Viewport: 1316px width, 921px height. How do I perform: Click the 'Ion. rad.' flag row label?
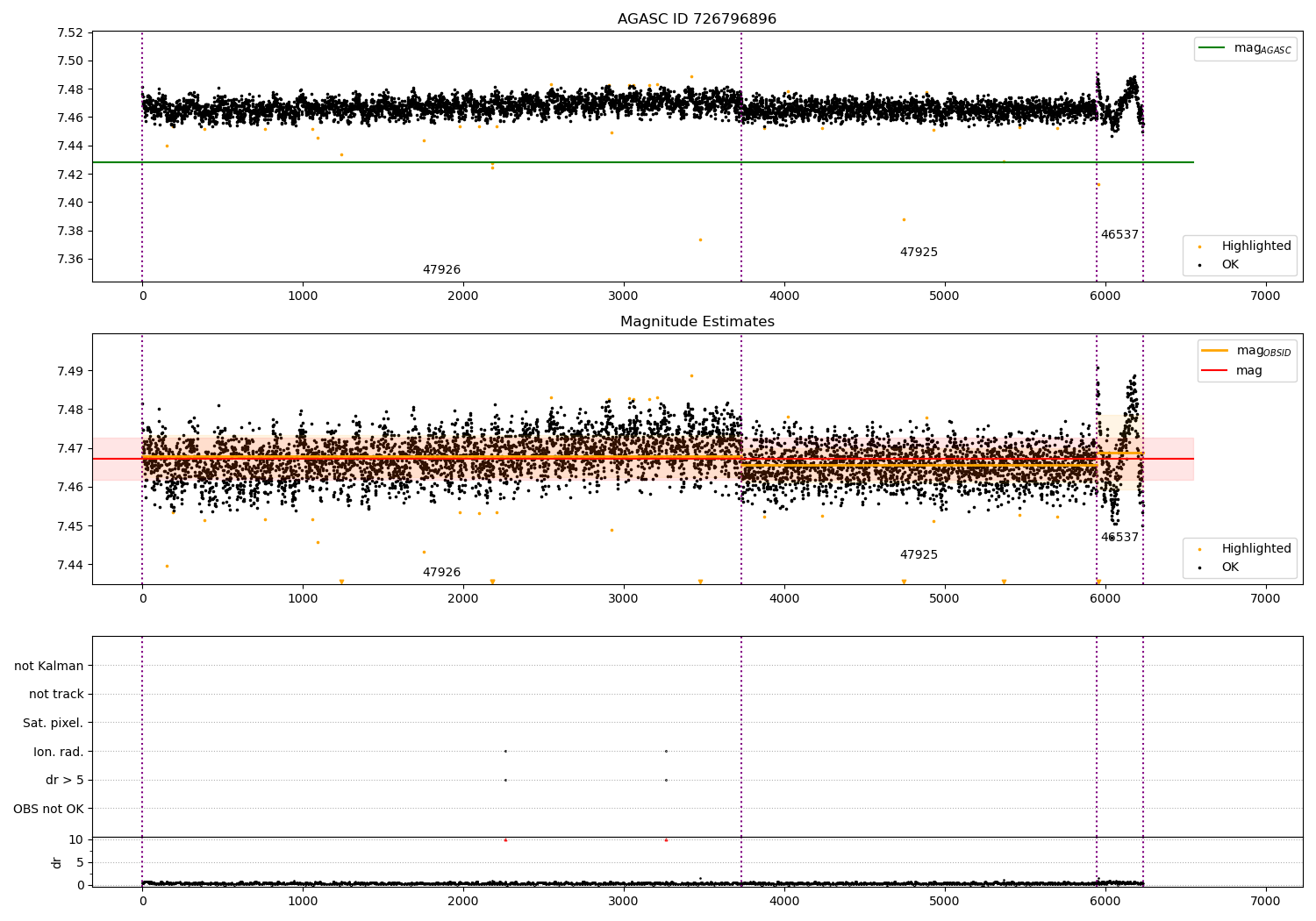point(59,752)
